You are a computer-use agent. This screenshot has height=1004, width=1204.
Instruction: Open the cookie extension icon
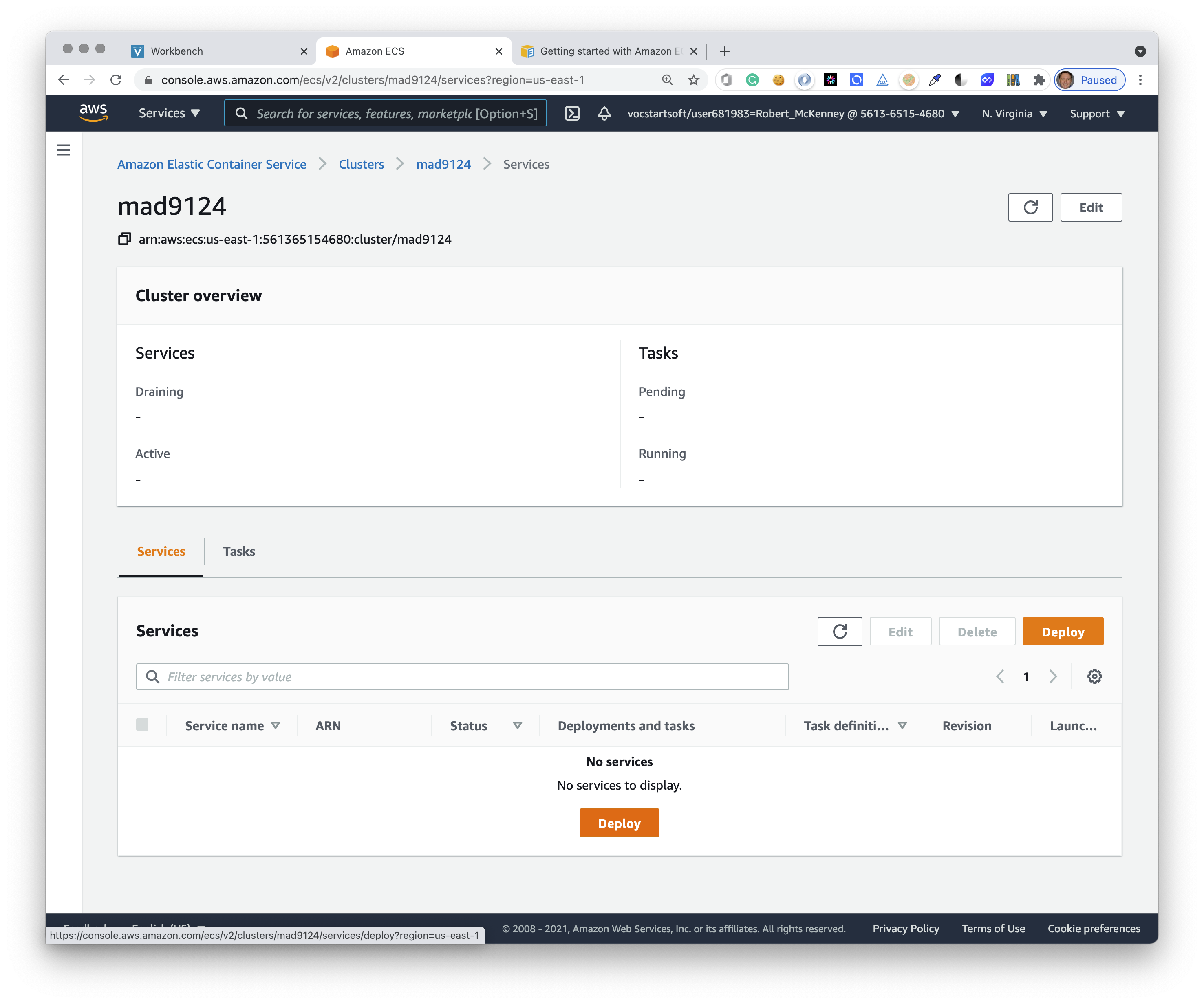click(x=778, y=80)
